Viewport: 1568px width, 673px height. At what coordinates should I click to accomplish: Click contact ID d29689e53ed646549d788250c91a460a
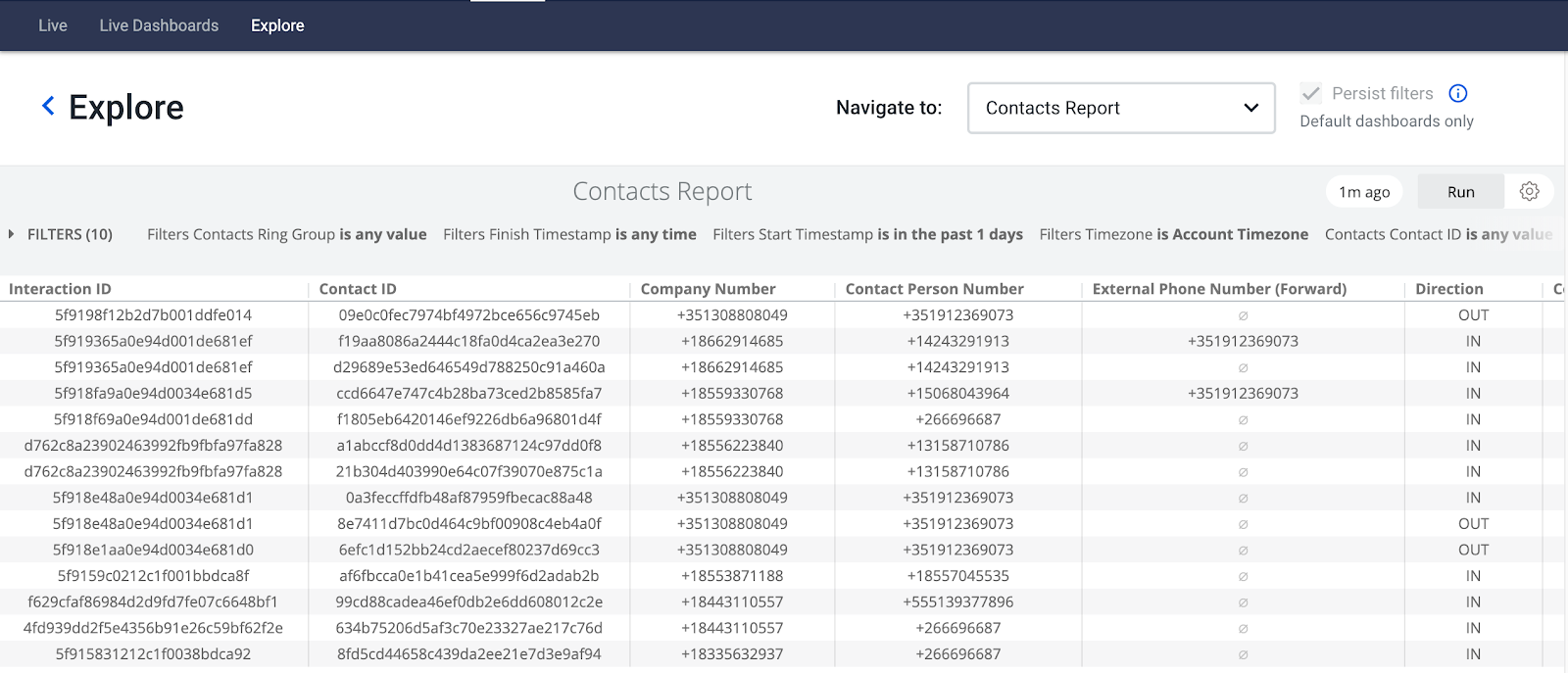[x=468, y=367]
